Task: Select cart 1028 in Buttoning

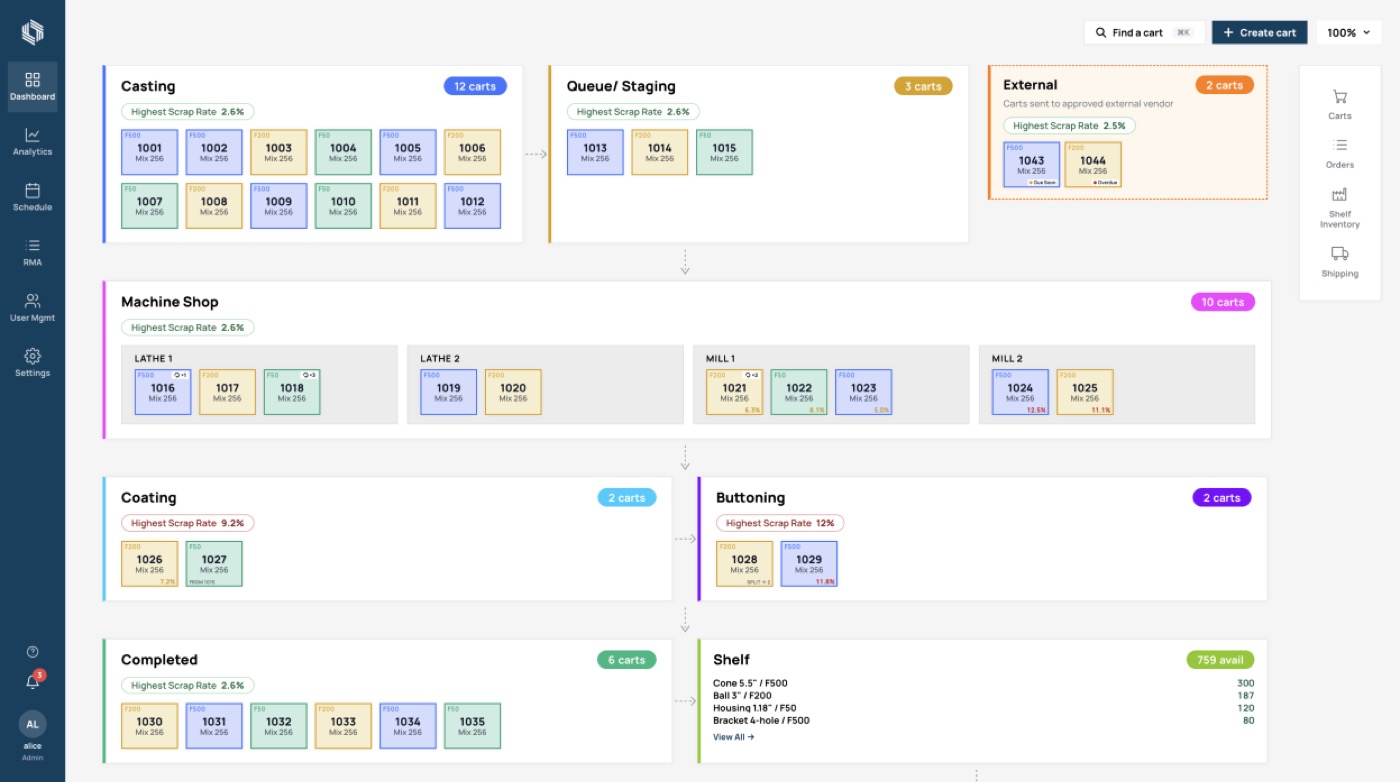Action: click(x=745, y=564)
